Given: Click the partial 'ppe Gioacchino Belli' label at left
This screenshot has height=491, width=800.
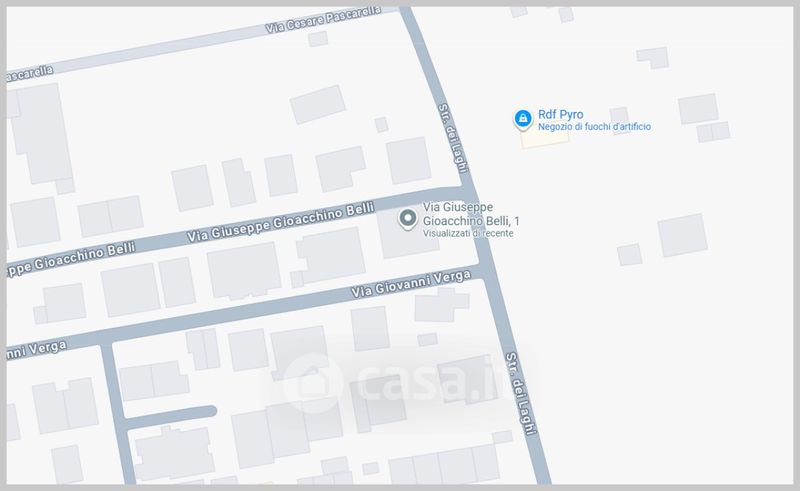Looking at the screenshot, I should [71, 259].
